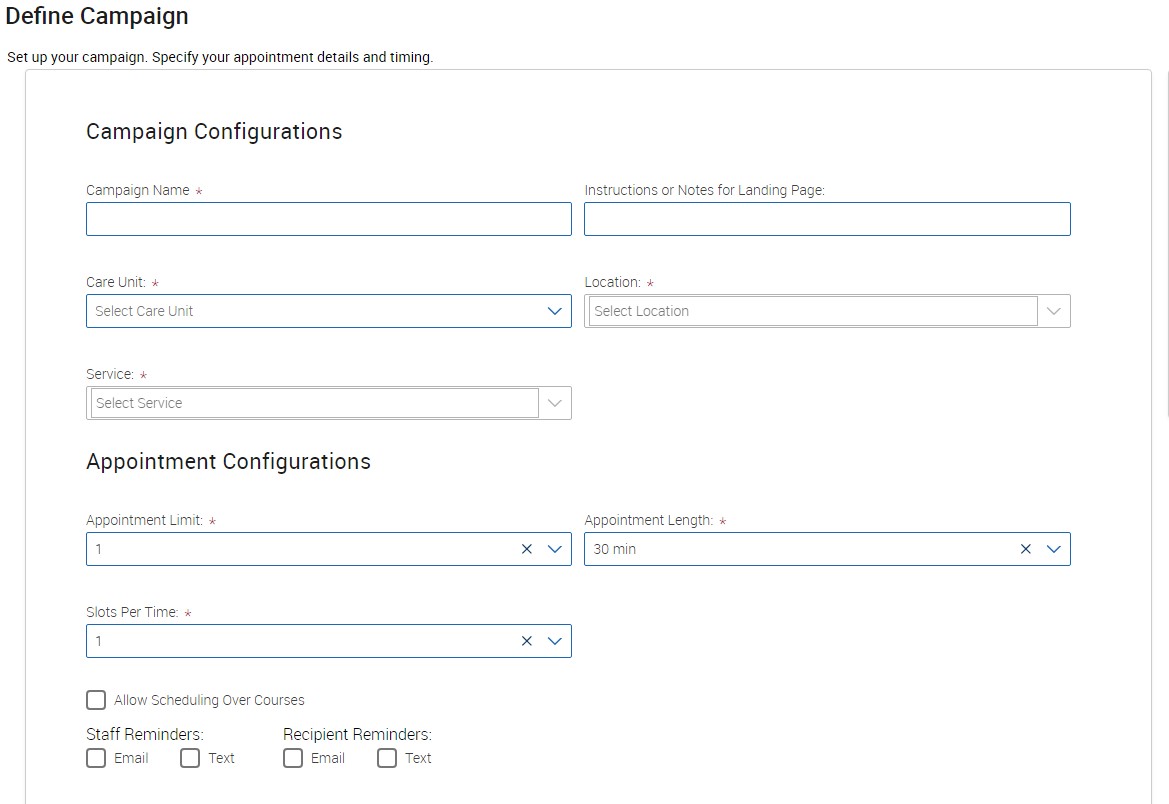This screenshot has width=1169, height=804.
Task: Click the Instructions or Notes input field
Action: [x=827, y=219]
